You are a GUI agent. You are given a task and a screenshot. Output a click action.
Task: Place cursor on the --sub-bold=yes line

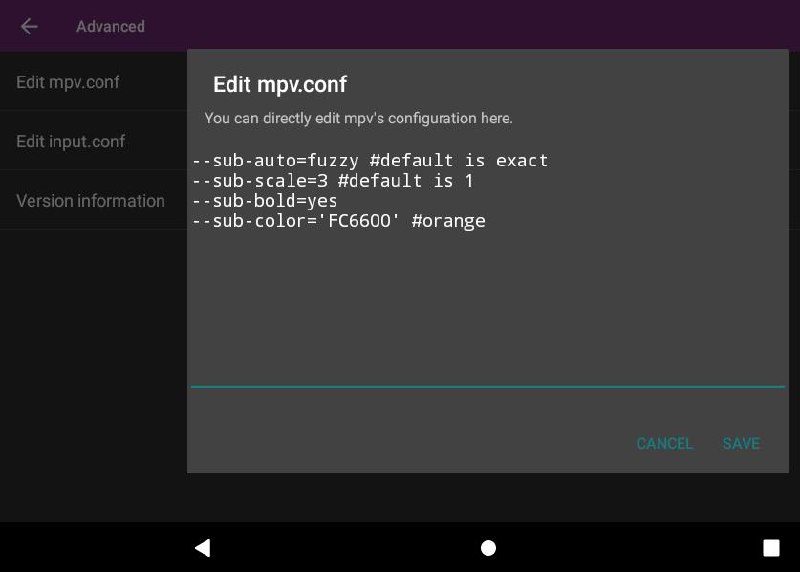click(264, 201)
